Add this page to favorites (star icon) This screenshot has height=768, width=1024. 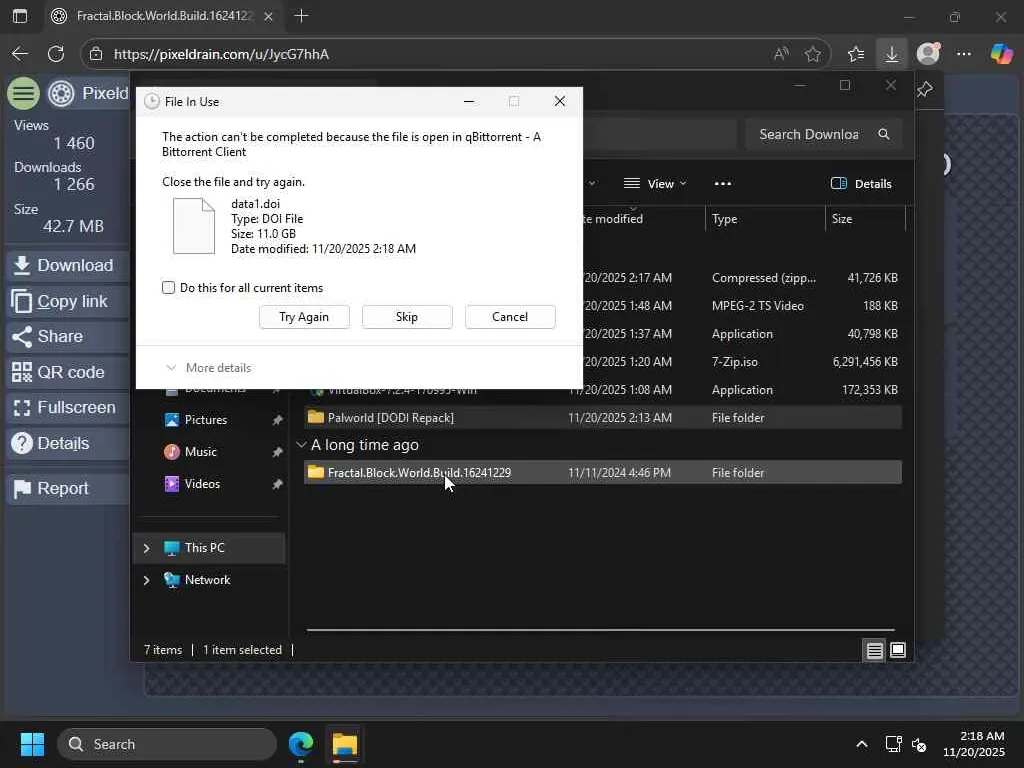tap(812, 54)
